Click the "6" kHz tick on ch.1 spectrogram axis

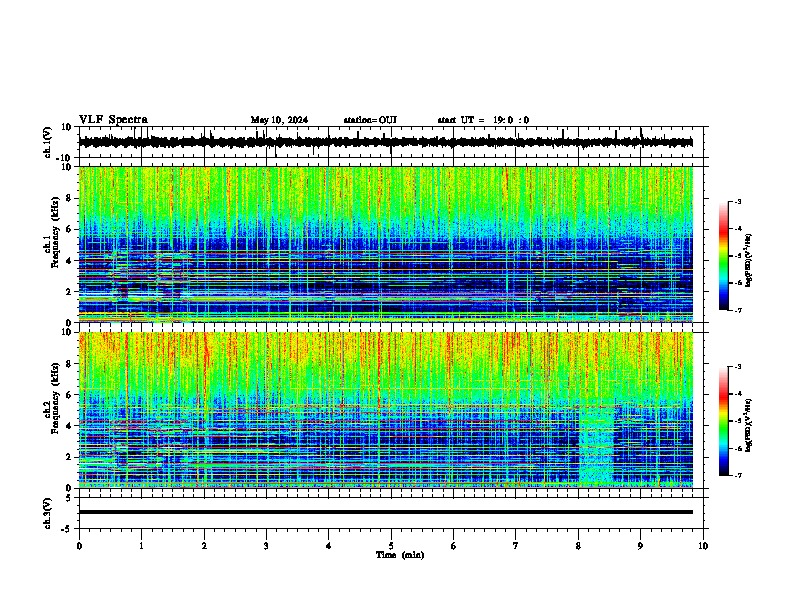[x=70, y=230]
